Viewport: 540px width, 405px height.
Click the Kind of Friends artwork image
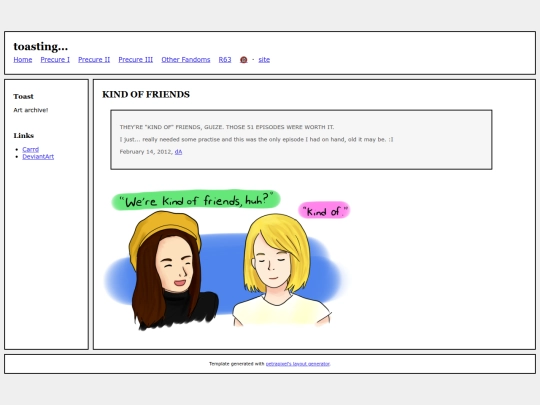tap(227, 260)
